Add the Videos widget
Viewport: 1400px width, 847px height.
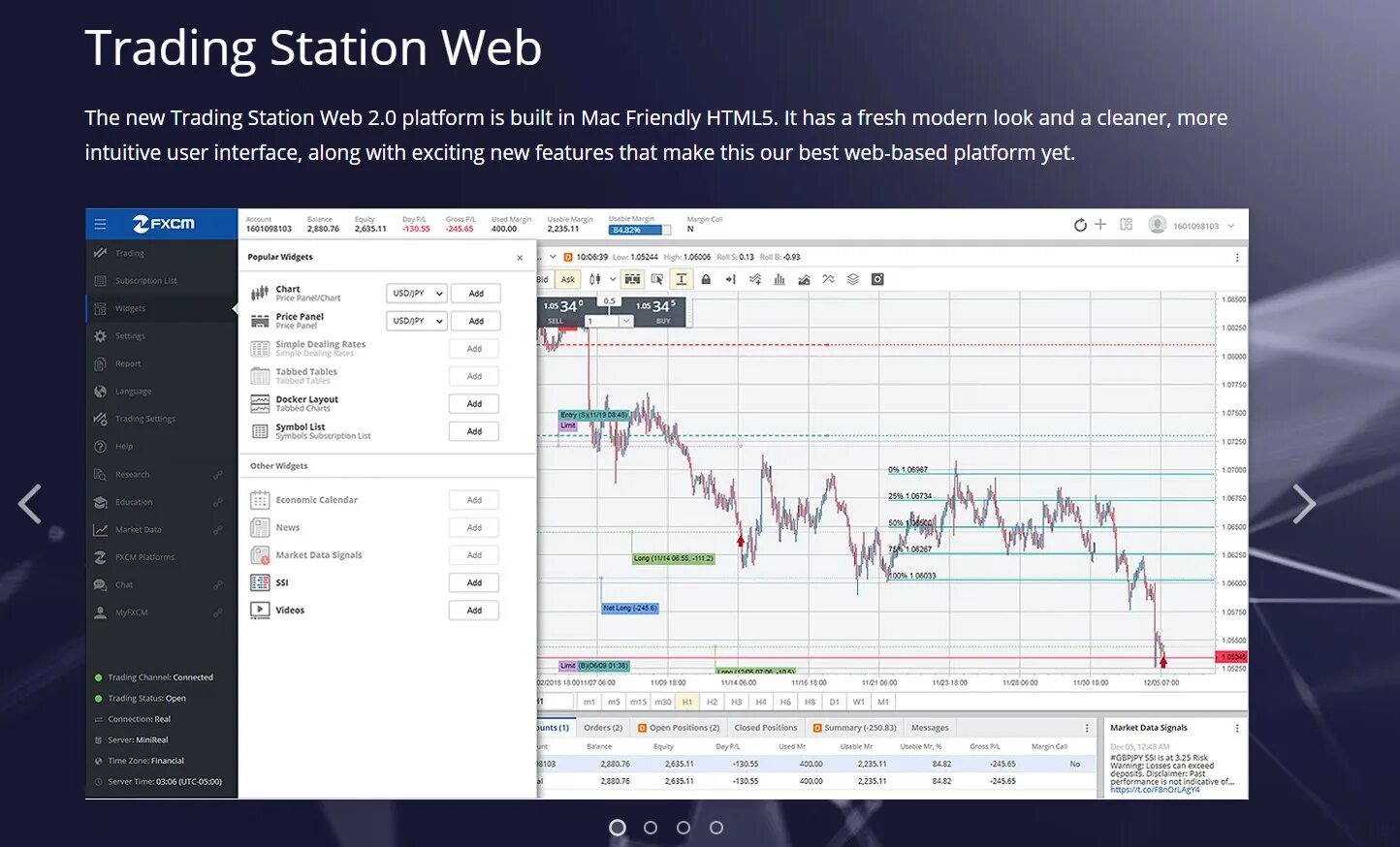474,611
